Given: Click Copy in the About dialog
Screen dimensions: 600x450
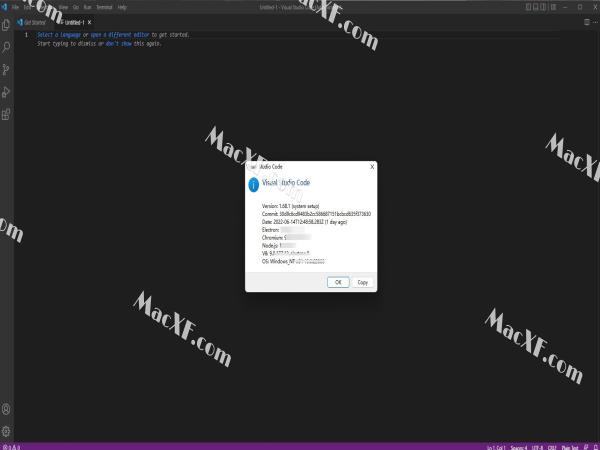Looking at the screenshot, I should 362,282.
